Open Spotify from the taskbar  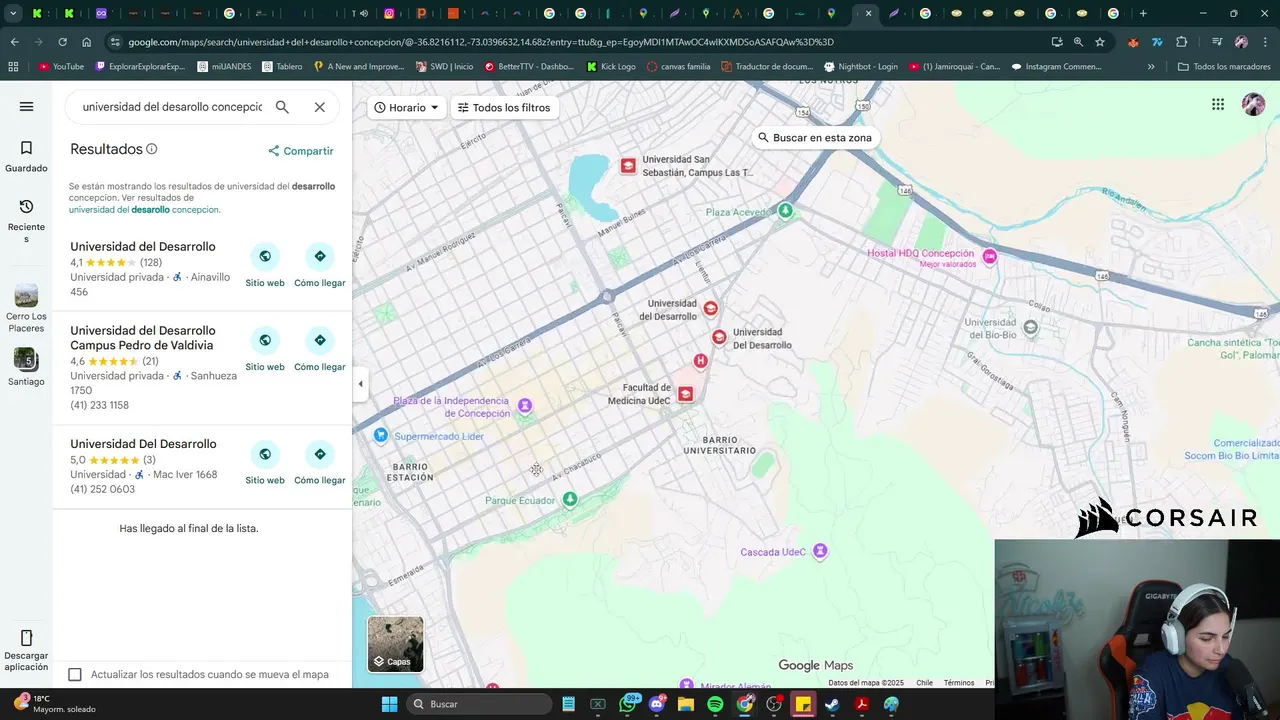[715, 704]
